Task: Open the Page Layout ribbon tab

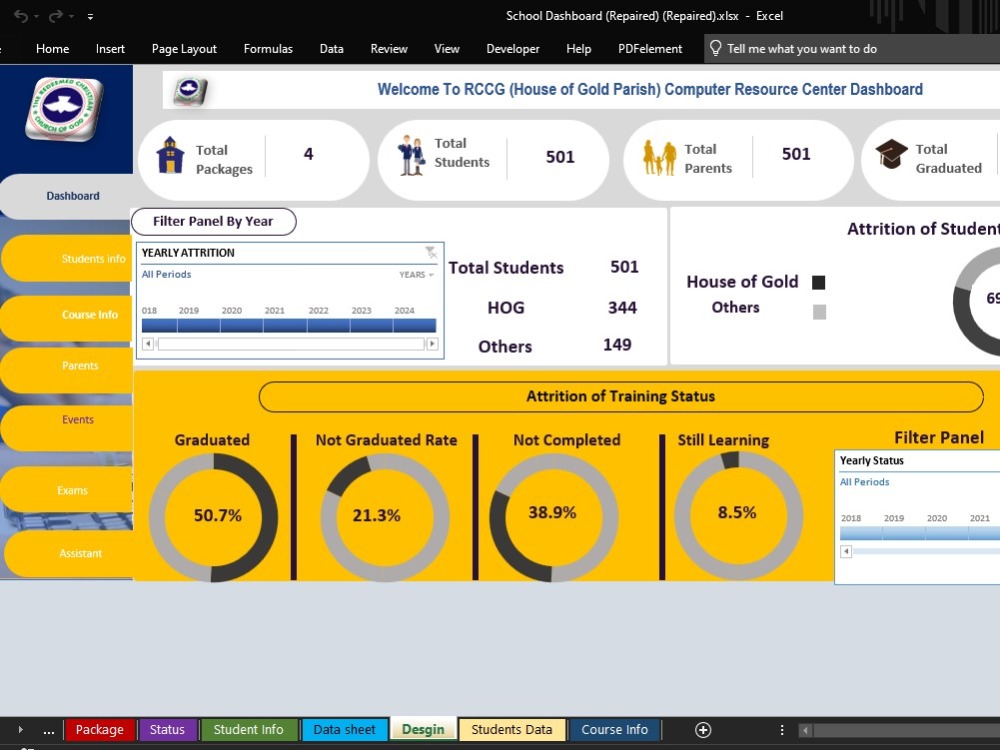Action: pos(184,48)
